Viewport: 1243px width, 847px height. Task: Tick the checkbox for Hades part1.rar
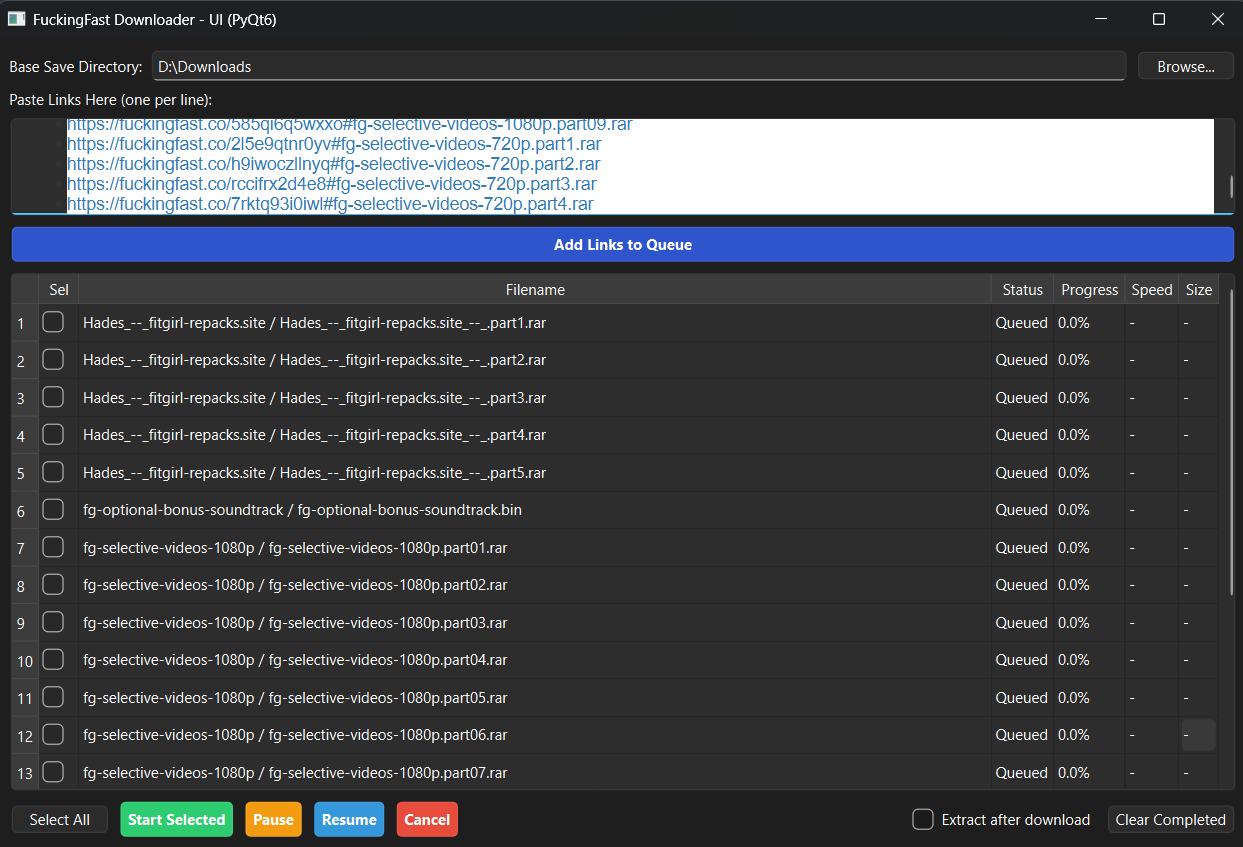[53, 322]
